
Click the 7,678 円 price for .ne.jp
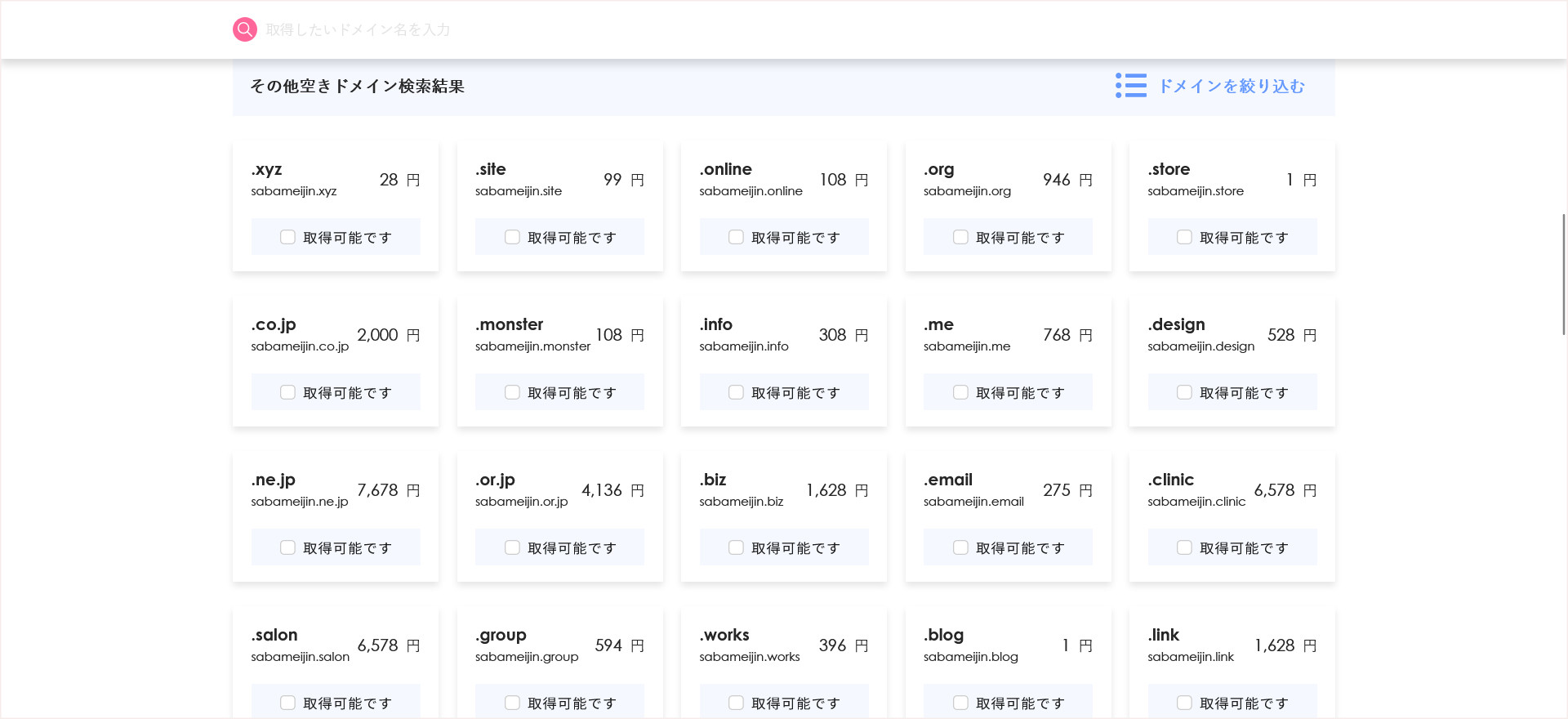pyautogui.click(x=389, y=490)
